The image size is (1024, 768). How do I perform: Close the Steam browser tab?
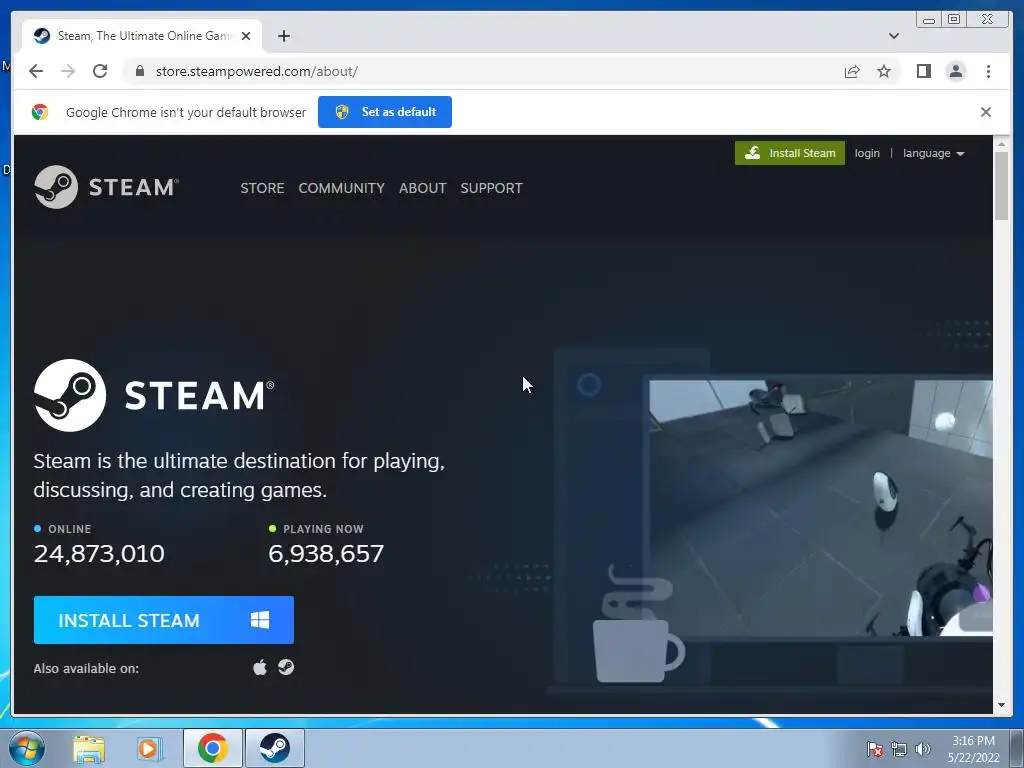click(246, 36)
